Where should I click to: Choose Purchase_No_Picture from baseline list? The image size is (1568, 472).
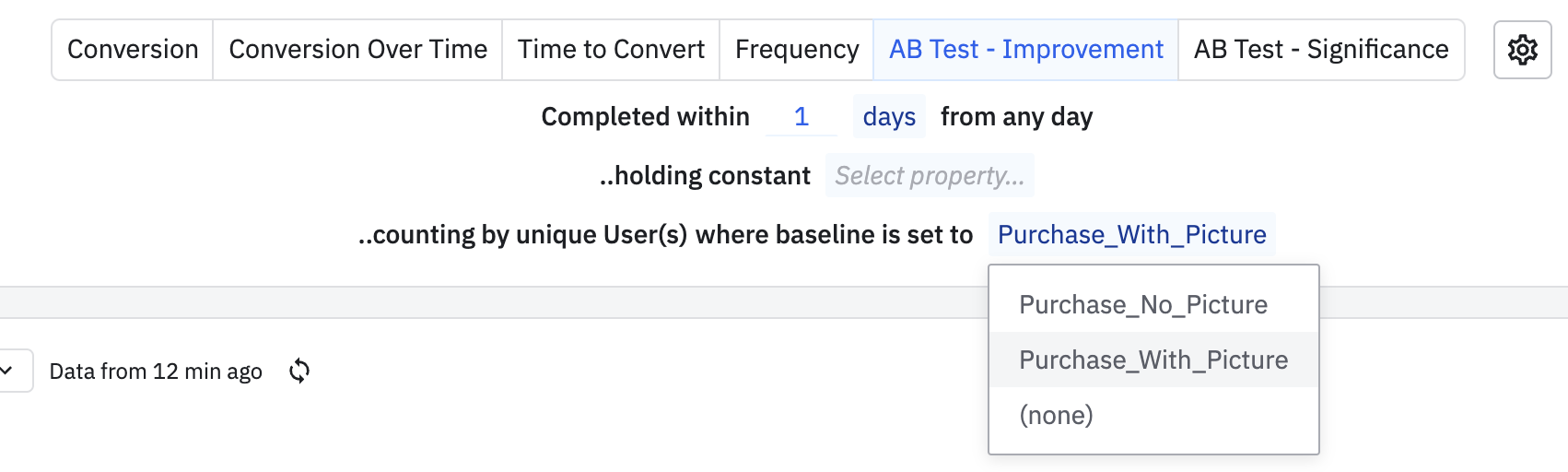1143,305
